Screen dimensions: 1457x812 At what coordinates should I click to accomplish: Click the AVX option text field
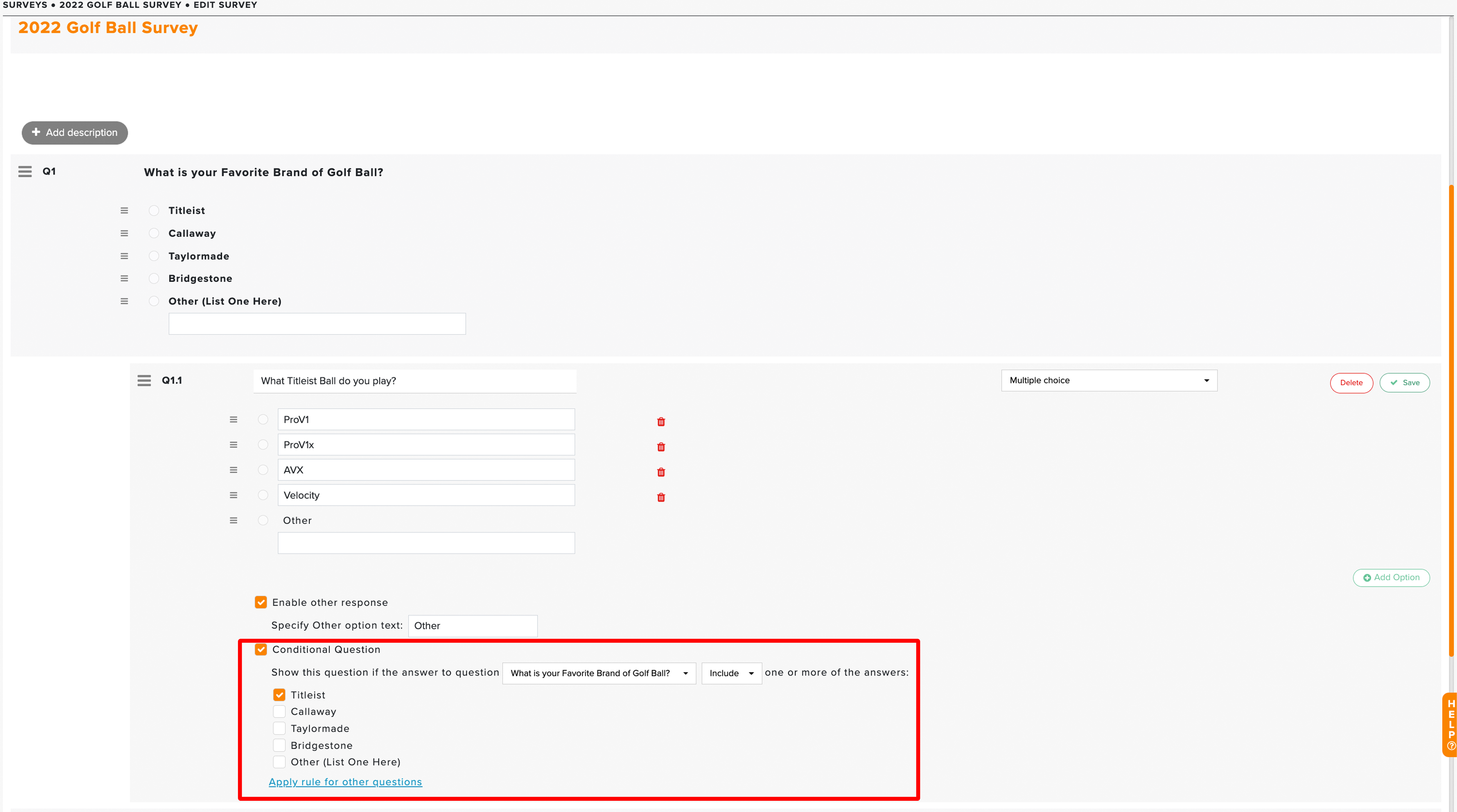click(426, 470)
